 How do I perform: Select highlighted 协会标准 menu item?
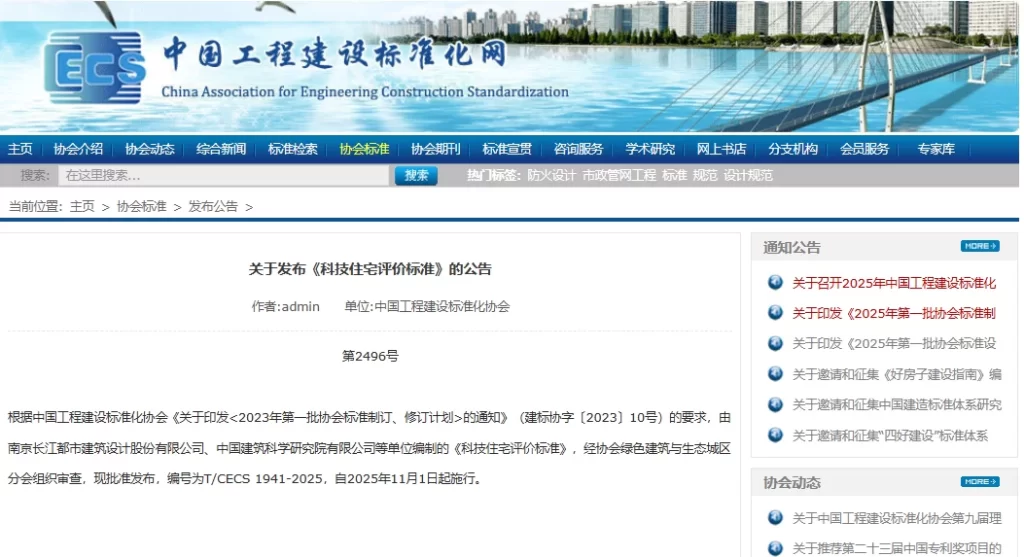click(x=364, y=149)
